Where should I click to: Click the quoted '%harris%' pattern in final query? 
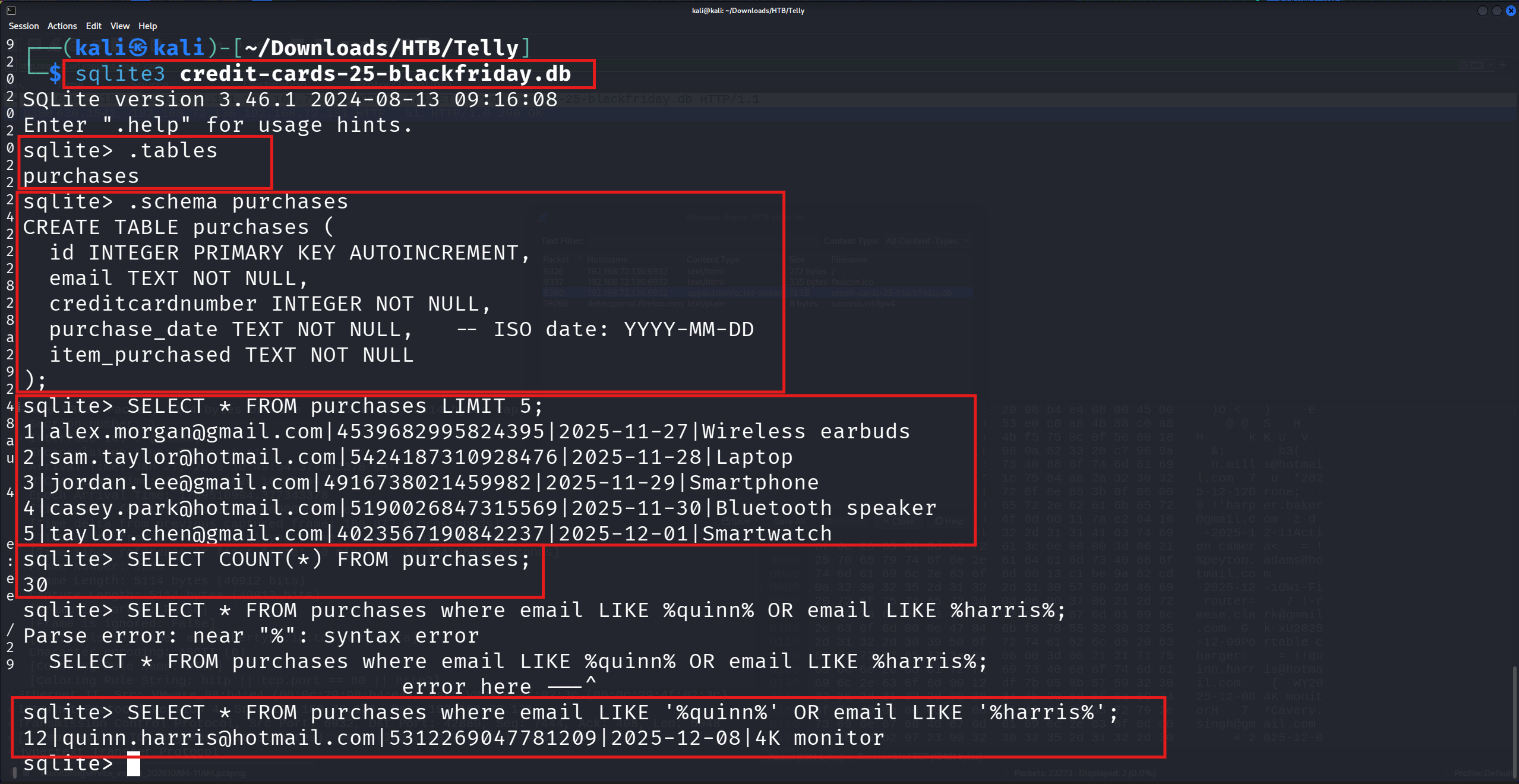point(1041,713)
